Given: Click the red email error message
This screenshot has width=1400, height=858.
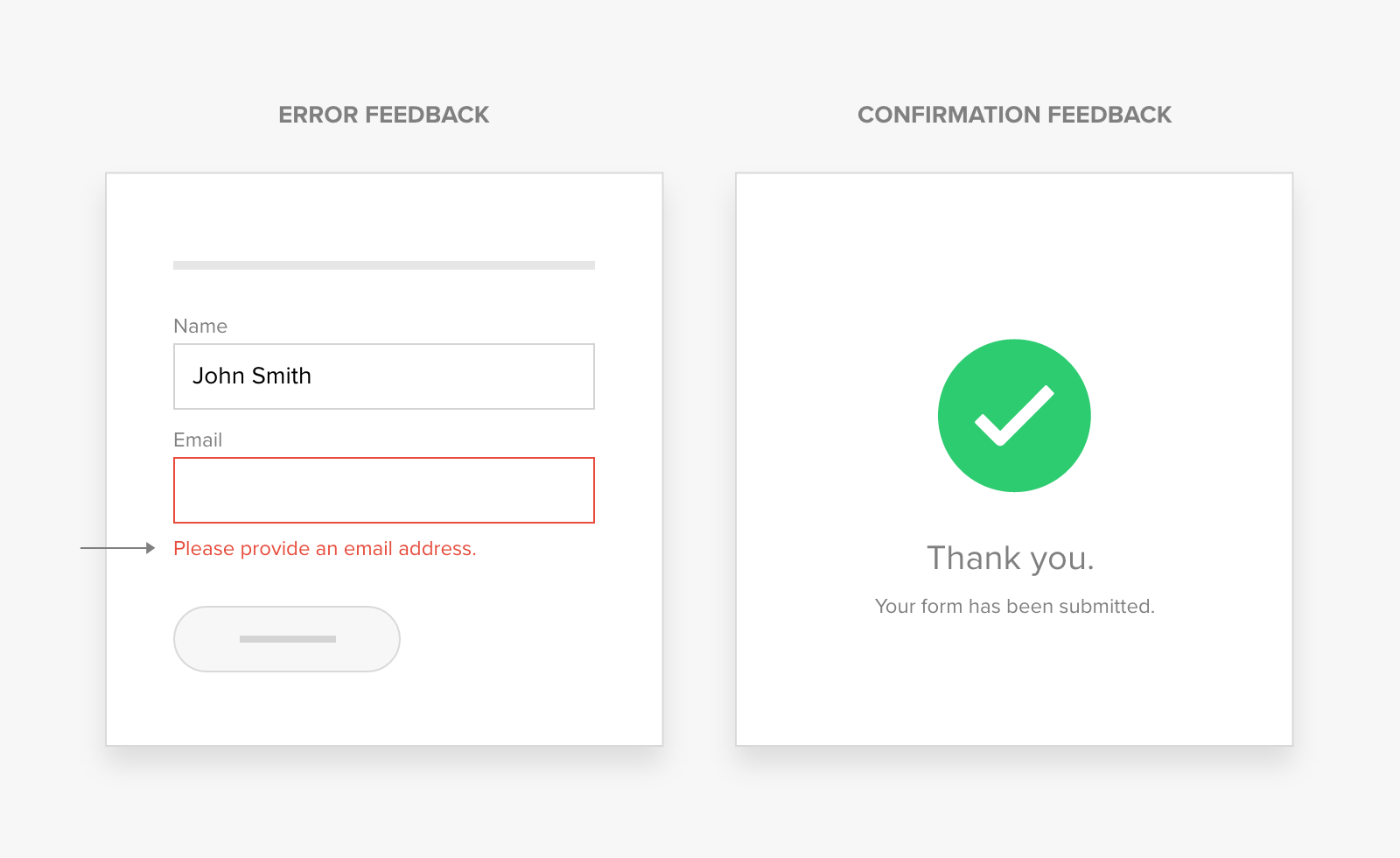Looking at the screenshot, I should pos(325,549).
